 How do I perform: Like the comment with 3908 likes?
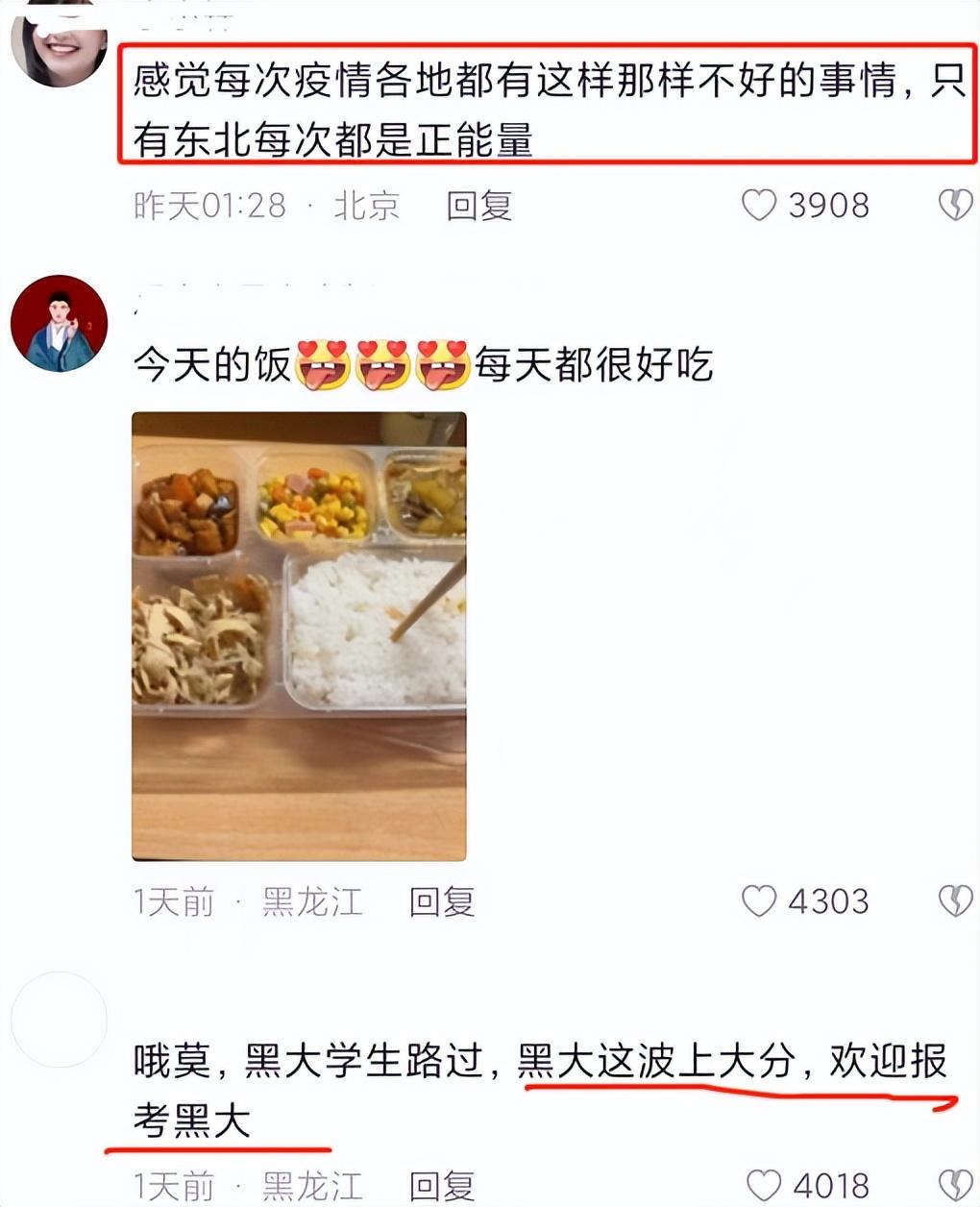[x=758, y=205]
